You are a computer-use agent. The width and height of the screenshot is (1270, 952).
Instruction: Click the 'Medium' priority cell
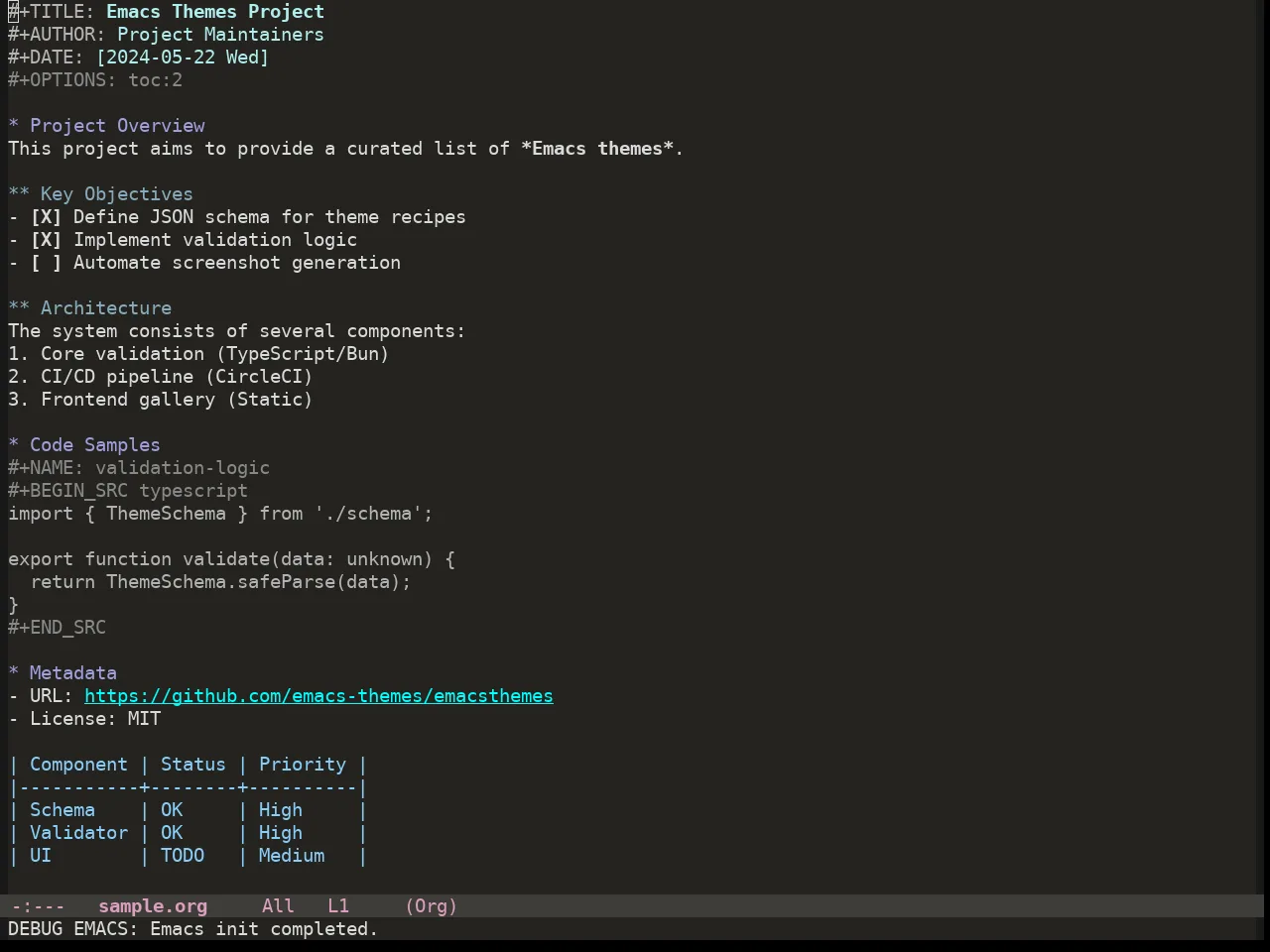click(x=292, y=856)
